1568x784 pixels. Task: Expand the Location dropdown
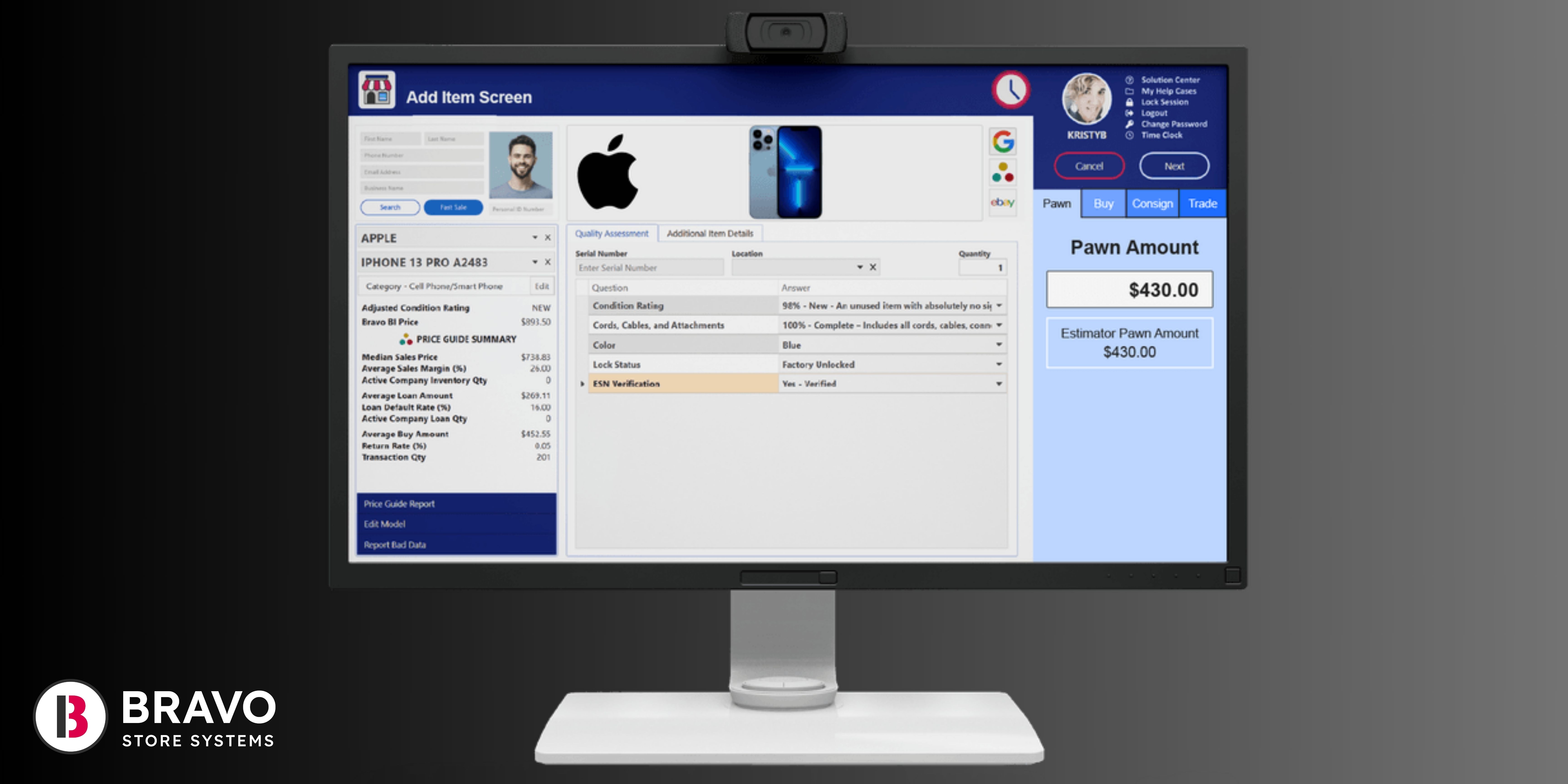(860, 267)
